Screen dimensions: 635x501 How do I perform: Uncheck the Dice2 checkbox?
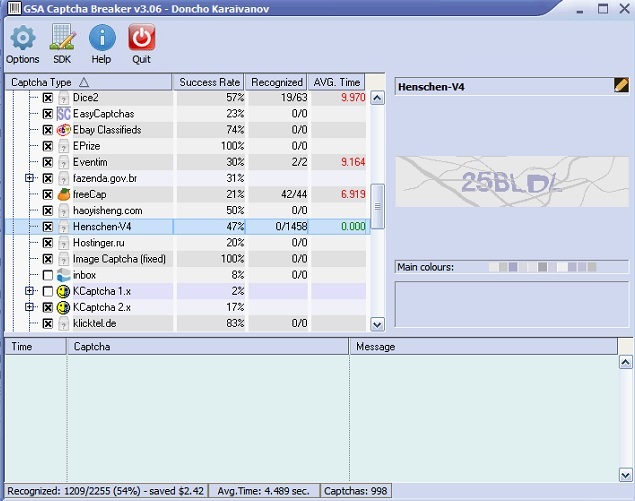coord(48,98)
